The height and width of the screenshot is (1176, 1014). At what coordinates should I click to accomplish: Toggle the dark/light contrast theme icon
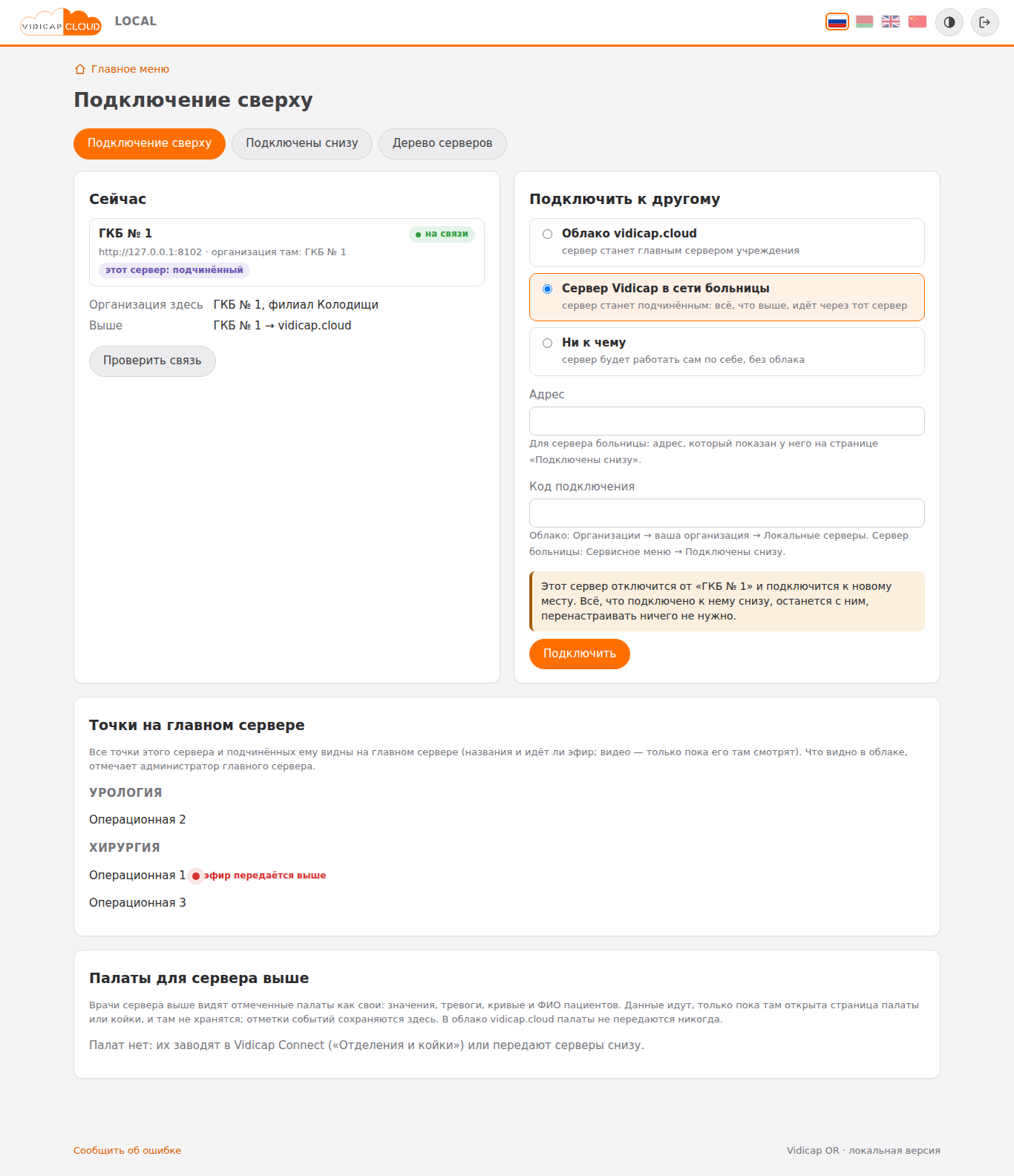click(x=949, y=22)
